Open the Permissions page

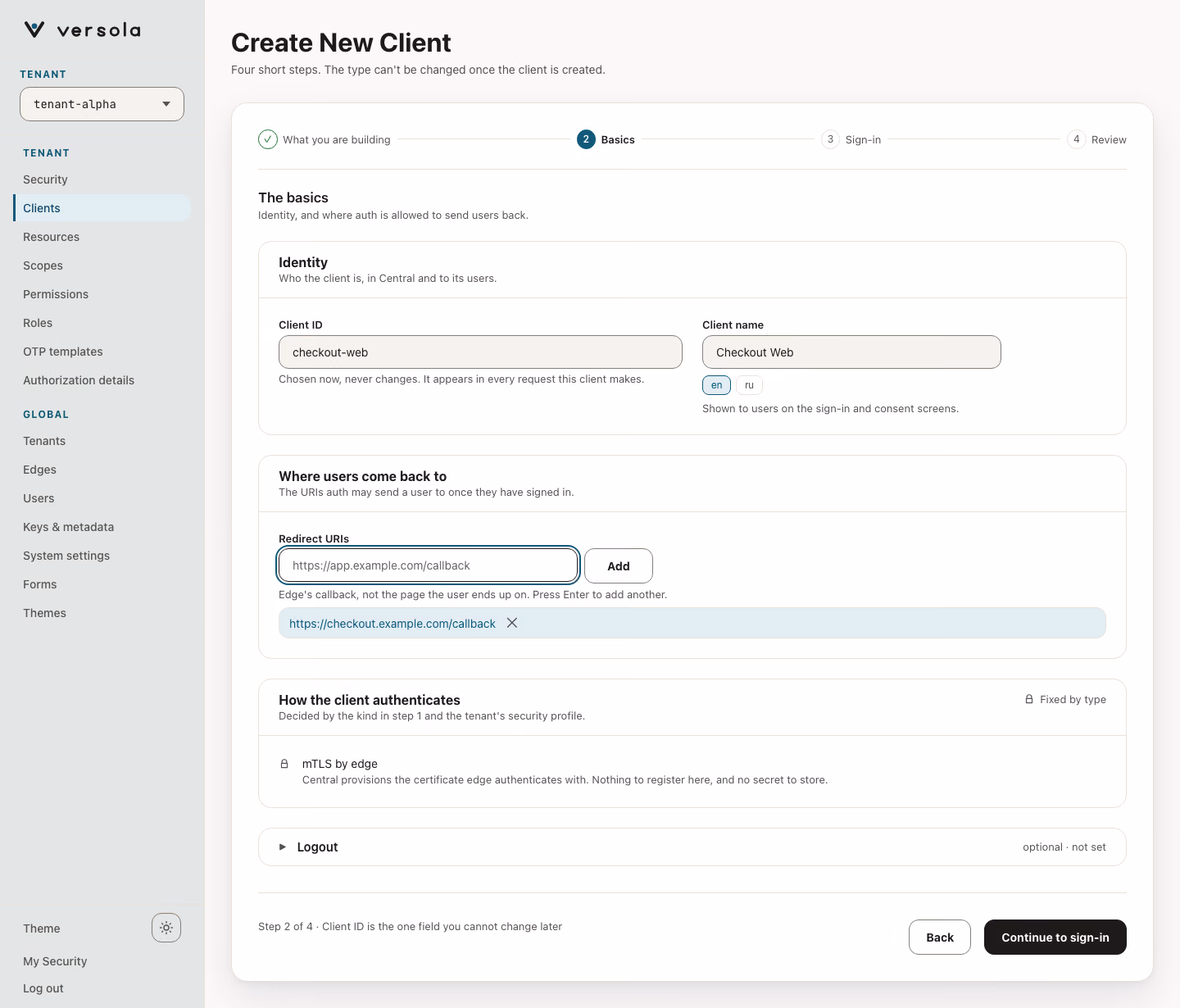tap(102, 294)
